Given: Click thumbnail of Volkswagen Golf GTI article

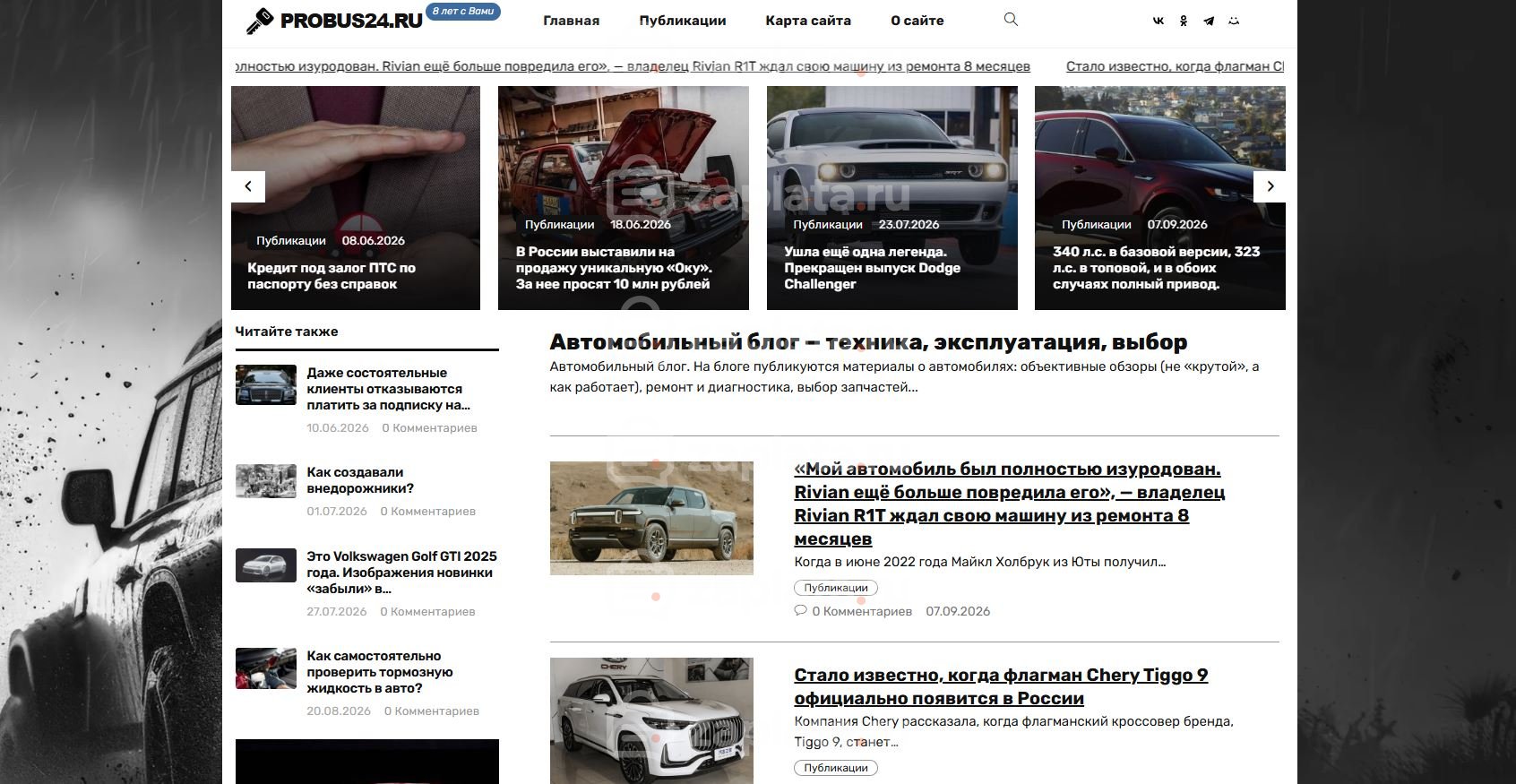Looking at the screenshot, I should click(x=266, y=565).
